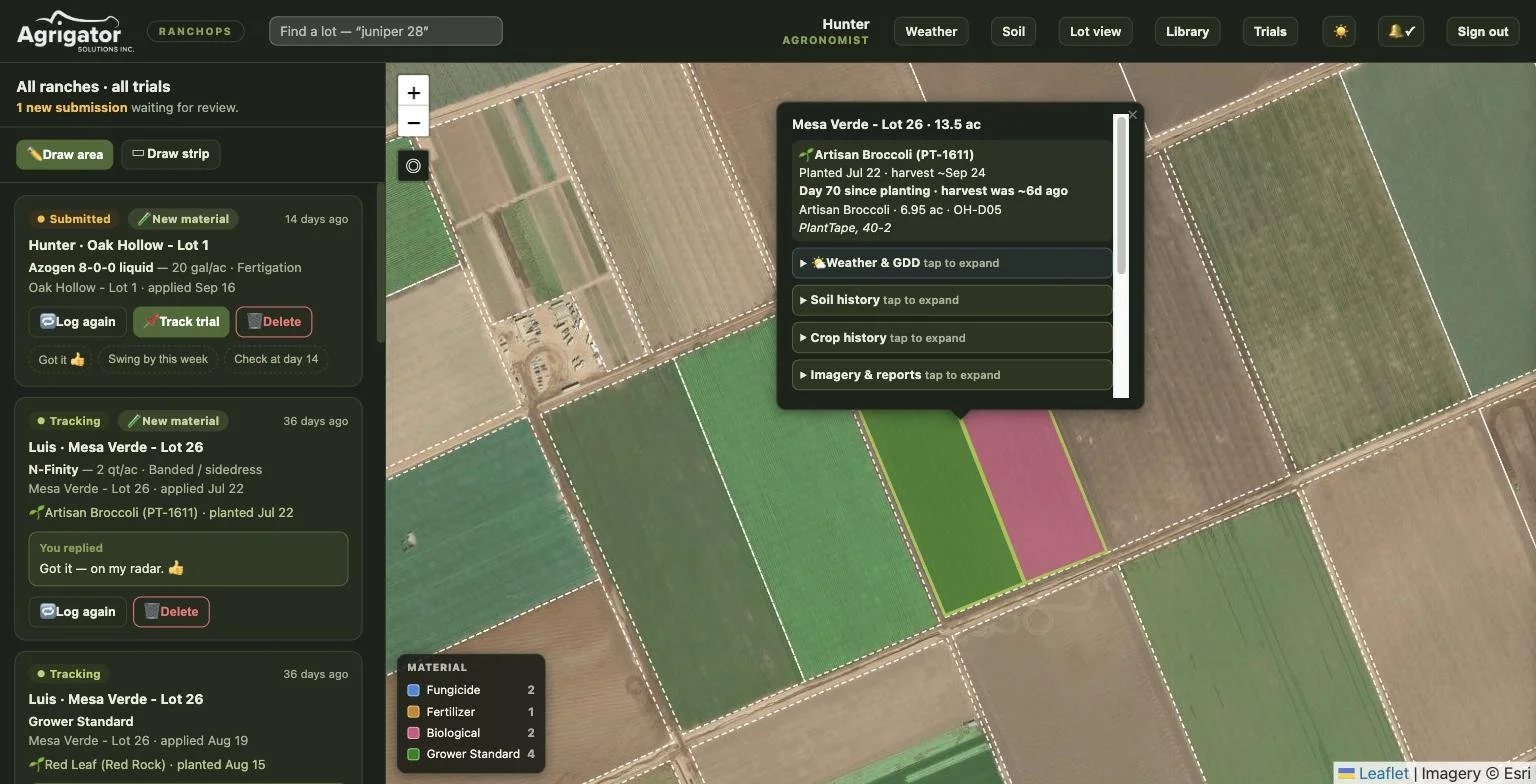1536x784 pixels.
Task: Log again the N-Finity Mesa Verde entry
Action: click(x=78, y=612)
